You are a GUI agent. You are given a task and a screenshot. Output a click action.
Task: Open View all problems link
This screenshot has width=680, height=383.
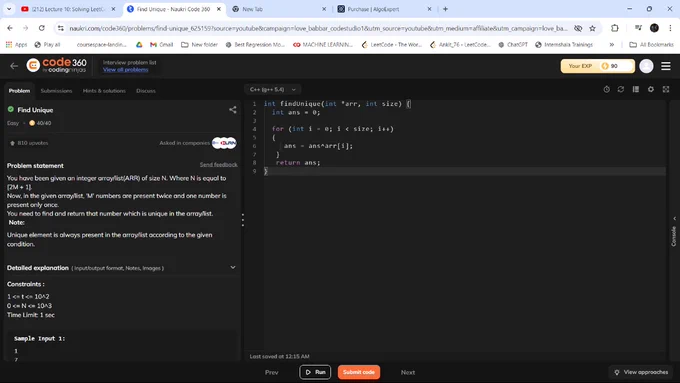click(x=125, y=70)
